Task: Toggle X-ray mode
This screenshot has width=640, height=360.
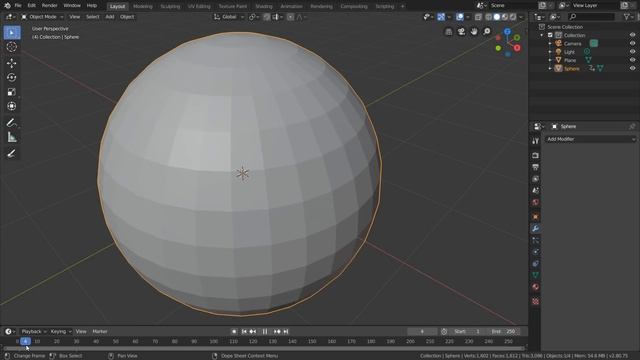Action: 478,17
